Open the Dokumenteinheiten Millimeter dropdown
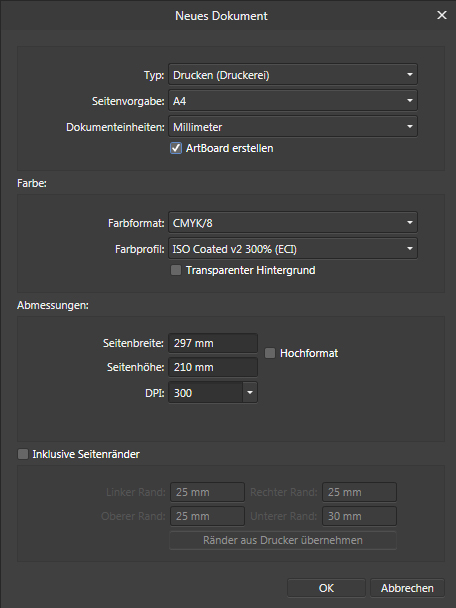The image size is (456, 608). 293,127
